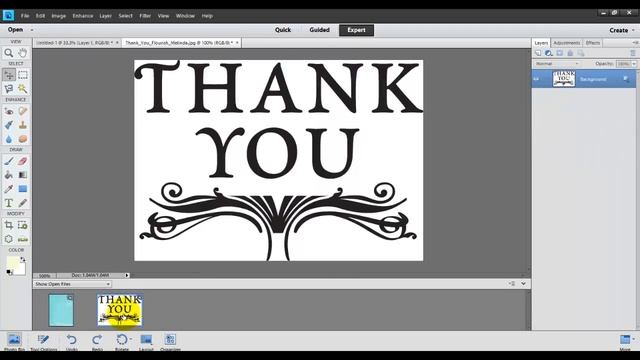Screen dimensions: 640x360
Task: Select the Zoom tool
Action: 9,53
